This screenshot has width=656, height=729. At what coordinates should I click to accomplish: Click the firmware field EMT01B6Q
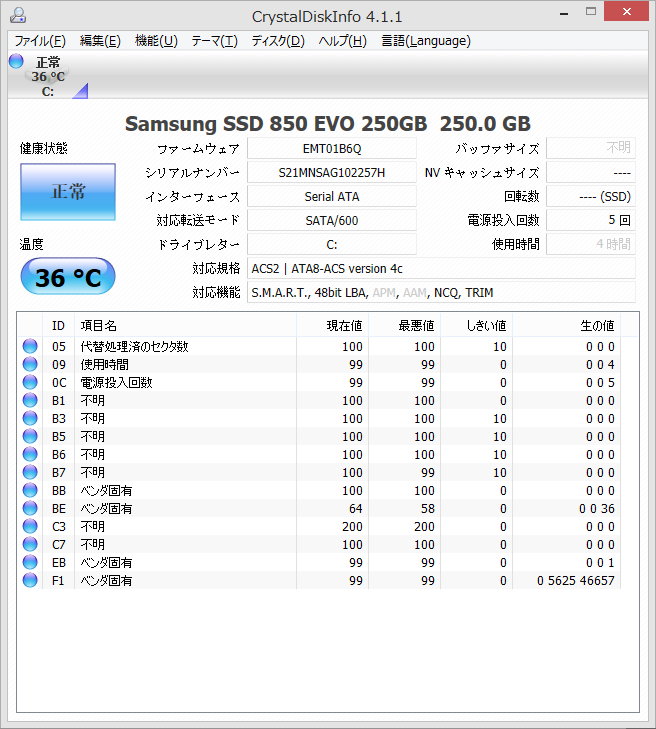click(332, 148)
